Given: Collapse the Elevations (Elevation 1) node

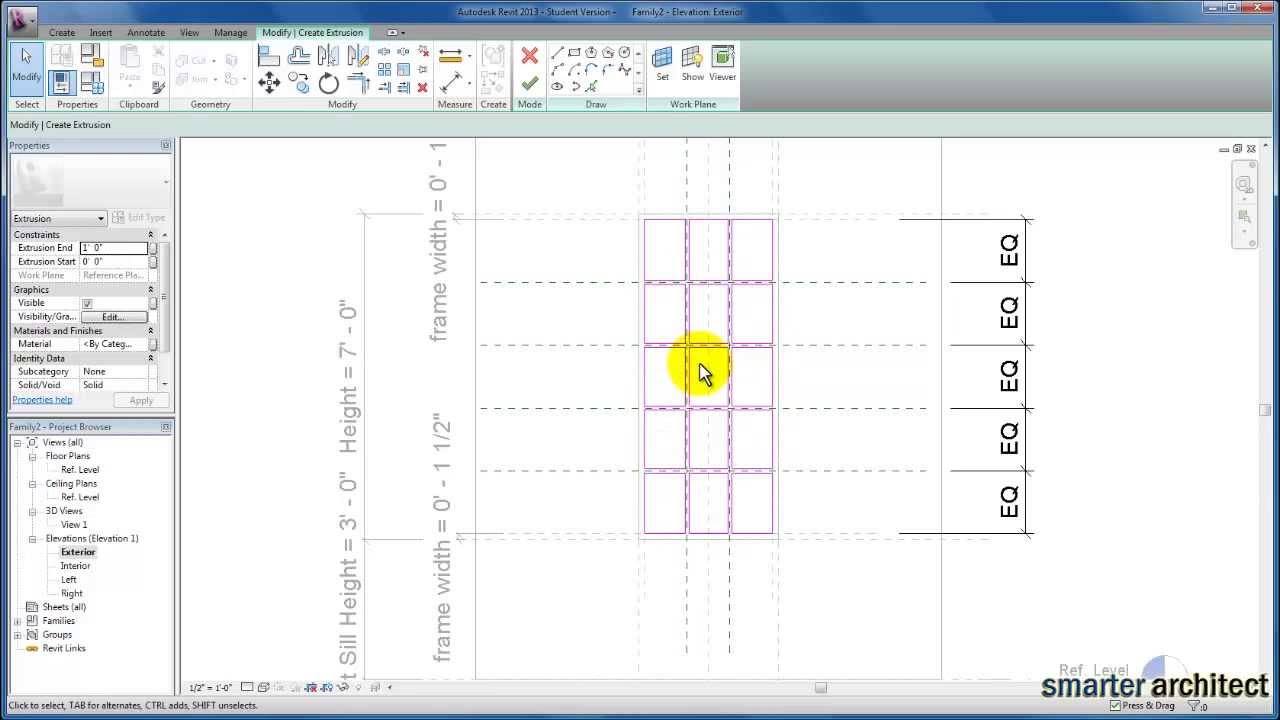Looking at the screenshot, I should point(32,539).
